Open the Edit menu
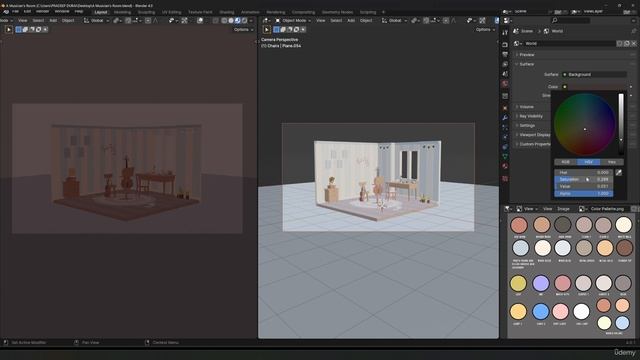The image size is (640, 360). [x=27, y=12]
